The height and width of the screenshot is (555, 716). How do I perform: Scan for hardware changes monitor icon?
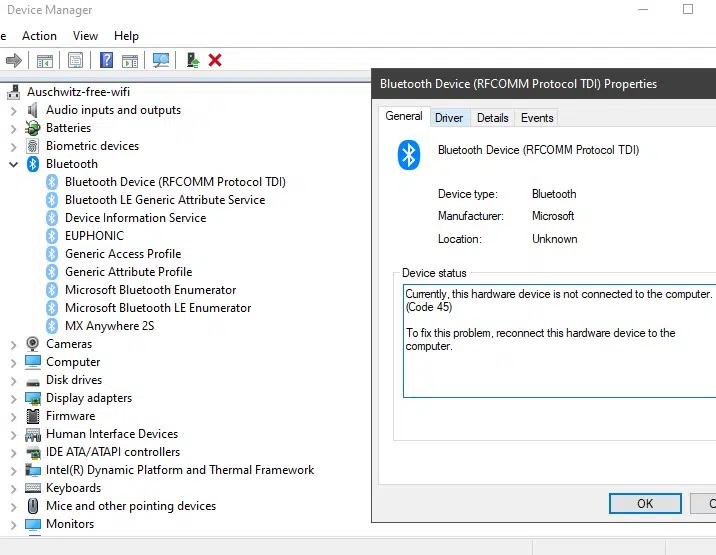pos(161,60)
